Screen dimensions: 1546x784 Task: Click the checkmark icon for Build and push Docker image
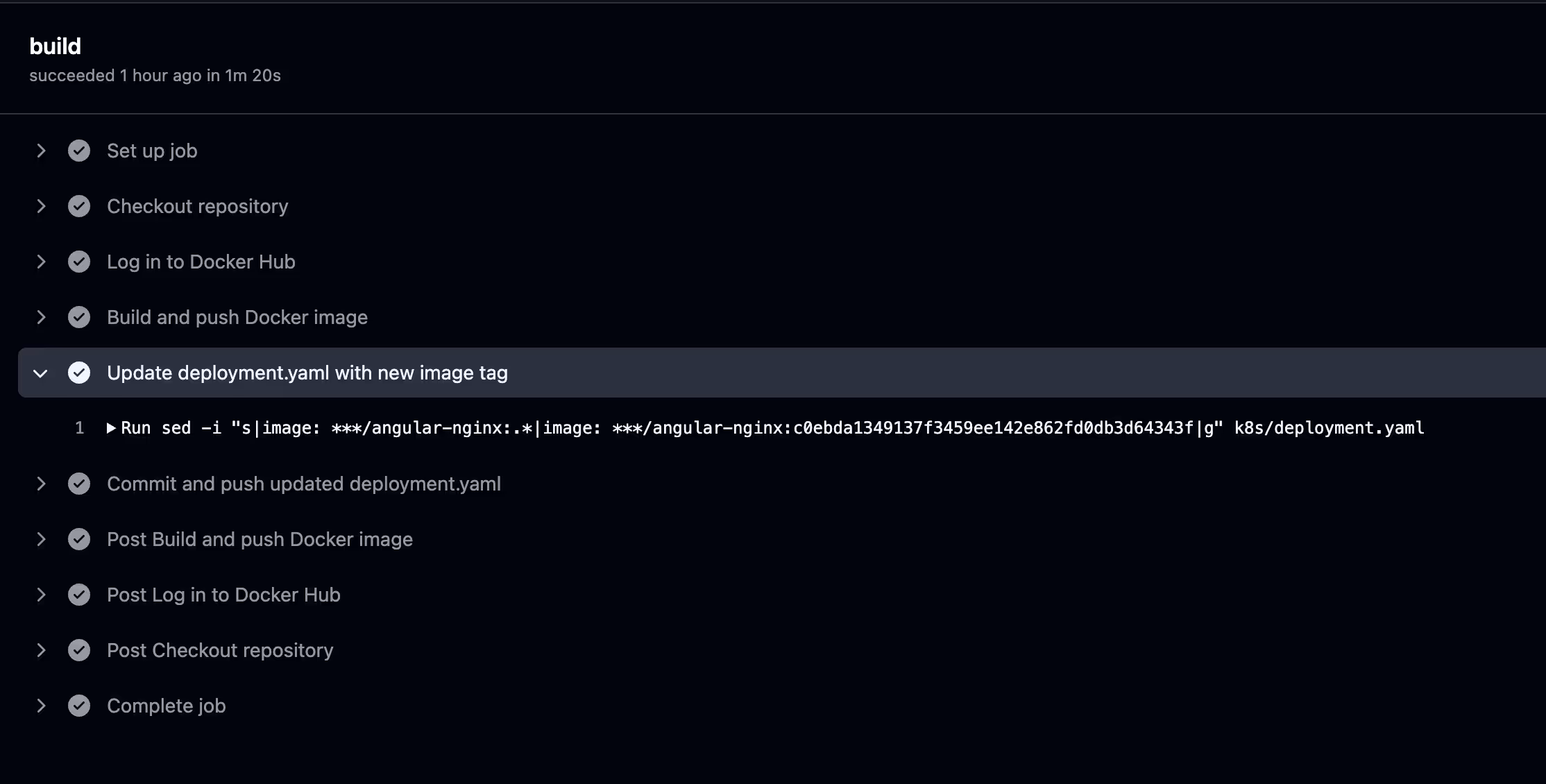pyautogui.click(x=79, y=317)
